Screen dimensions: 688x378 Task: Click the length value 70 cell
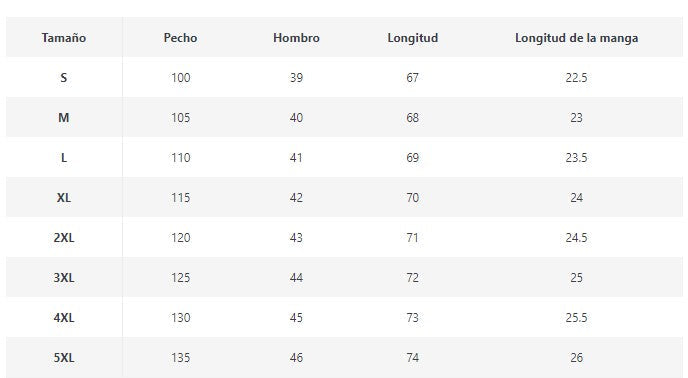(x=412, y=198)
